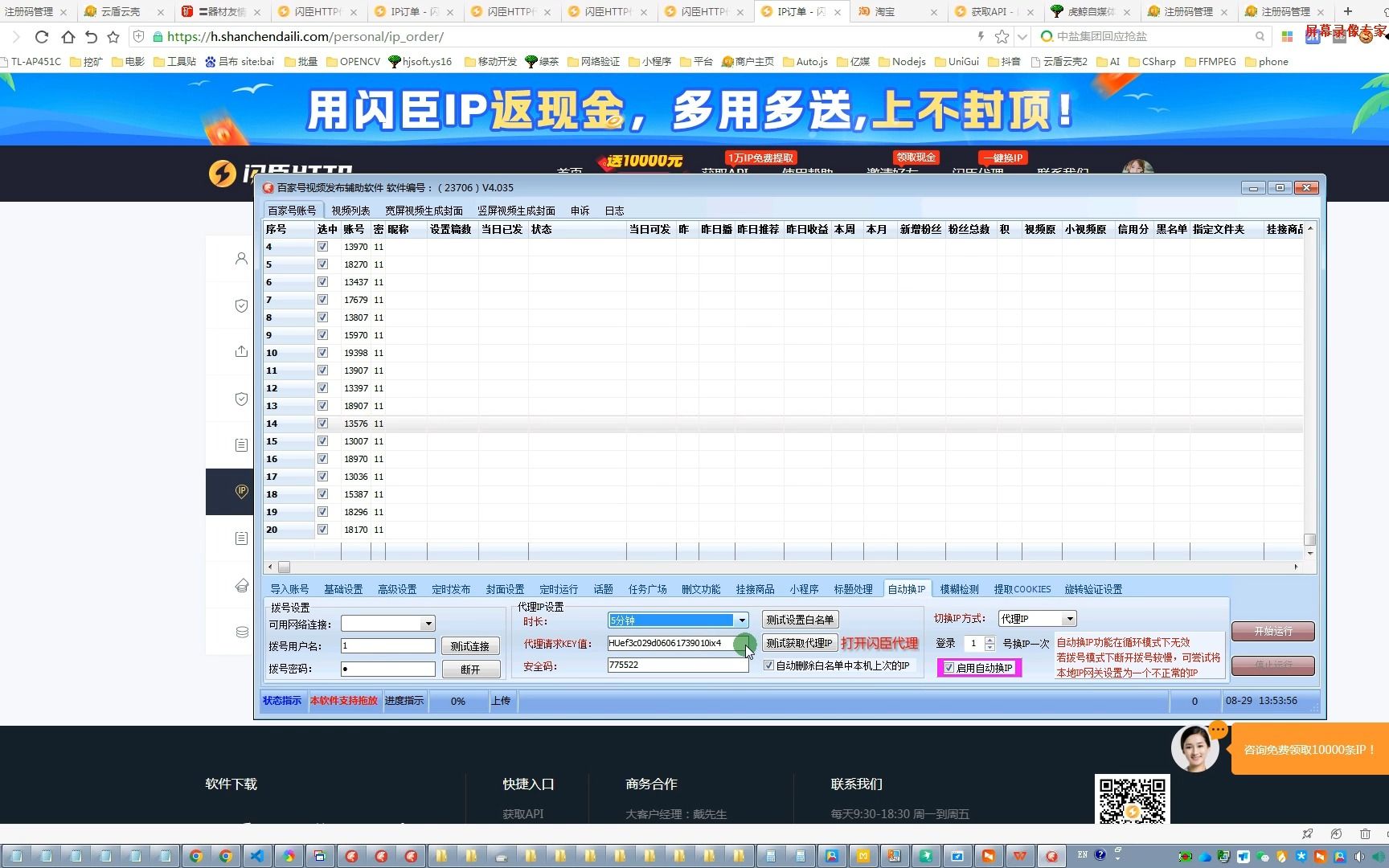Screen dimensions: 1389x868
Task: Click the search magnifier icon
Action: point(1260,36)
